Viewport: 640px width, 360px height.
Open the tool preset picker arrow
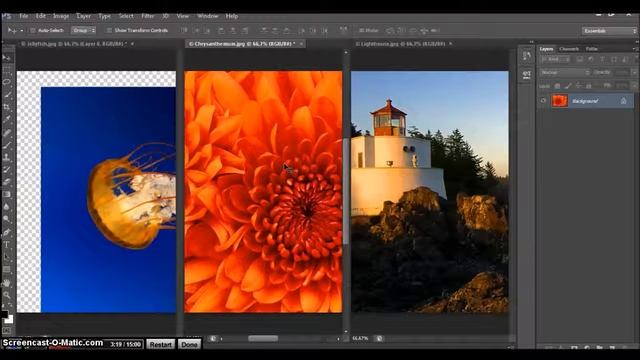pos(22,31)
